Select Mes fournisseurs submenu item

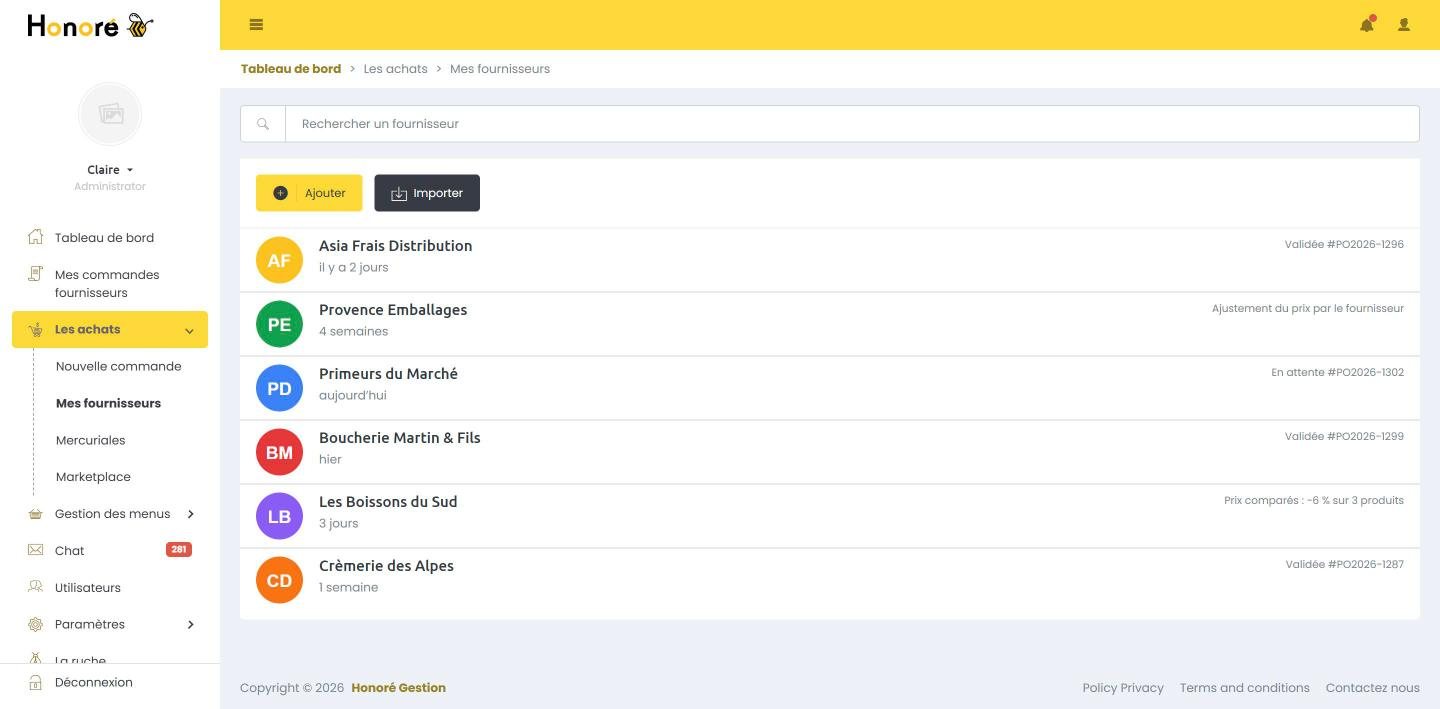pos(108,403)
